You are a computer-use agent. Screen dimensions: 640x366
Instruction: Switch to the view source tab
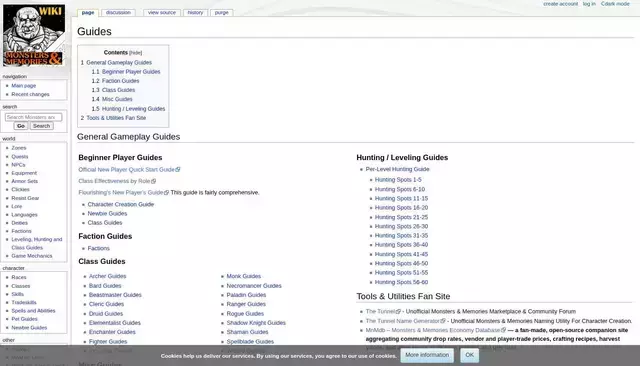(162, 13)
